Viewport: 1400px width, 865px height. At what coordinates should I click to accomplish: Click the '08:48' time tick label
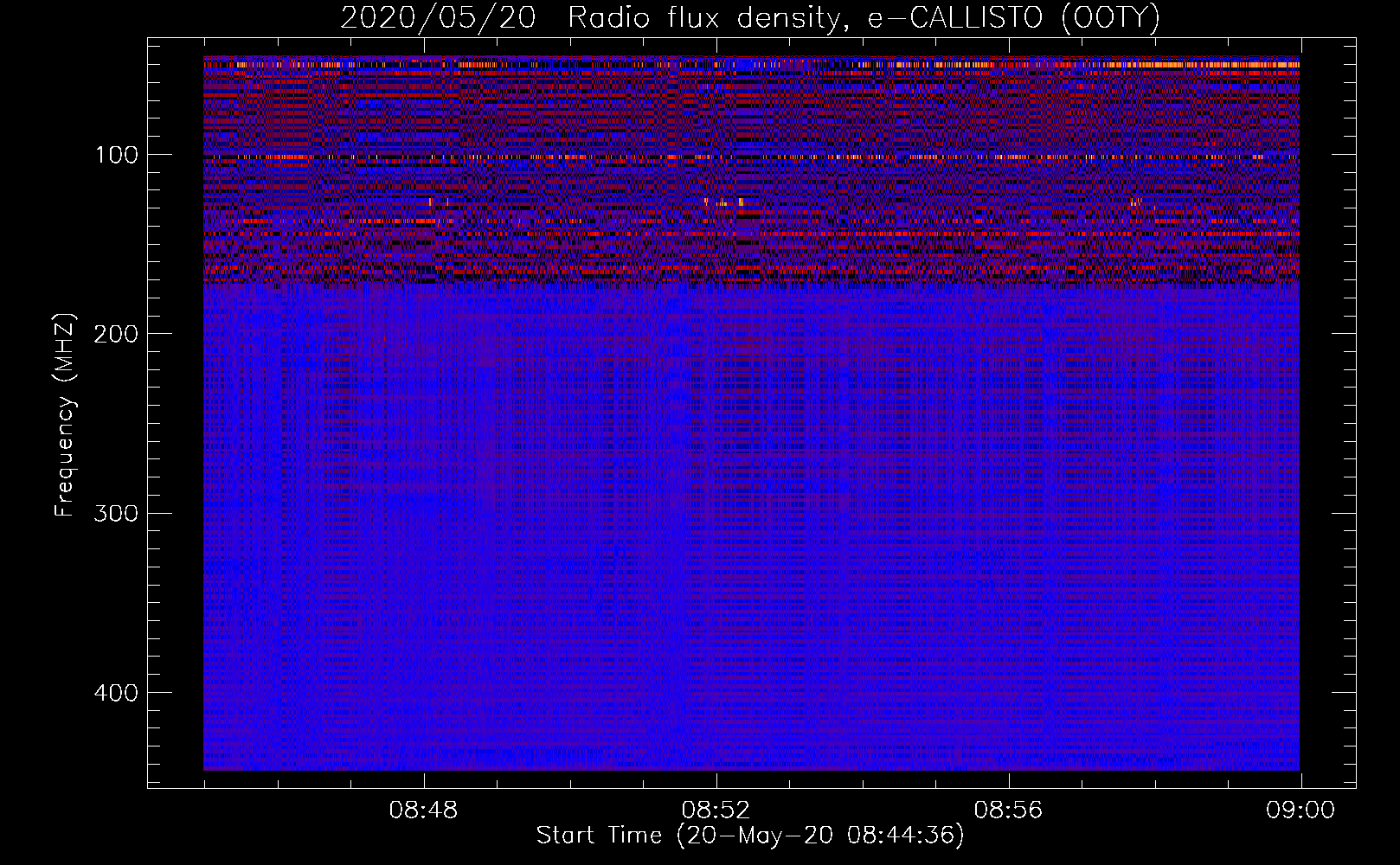click(x=423, y=811)
